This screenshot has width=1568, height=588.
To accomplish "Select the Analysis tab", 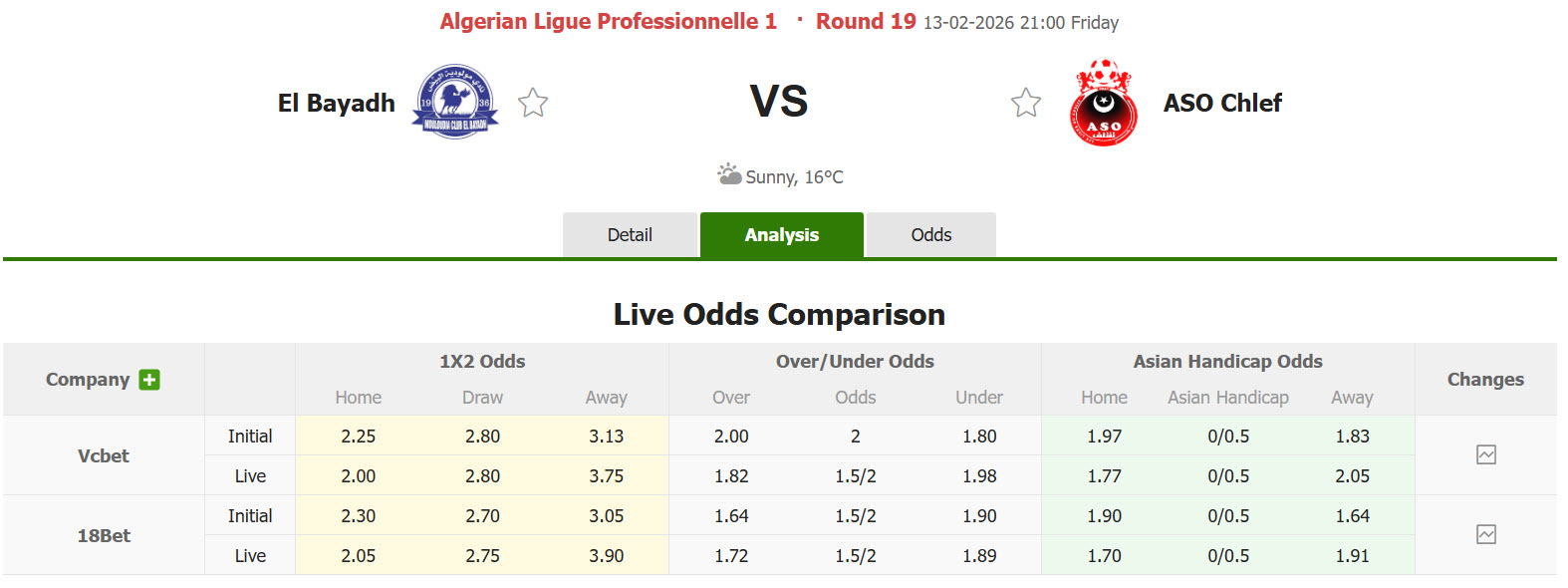I will click(x=781, y=235).
